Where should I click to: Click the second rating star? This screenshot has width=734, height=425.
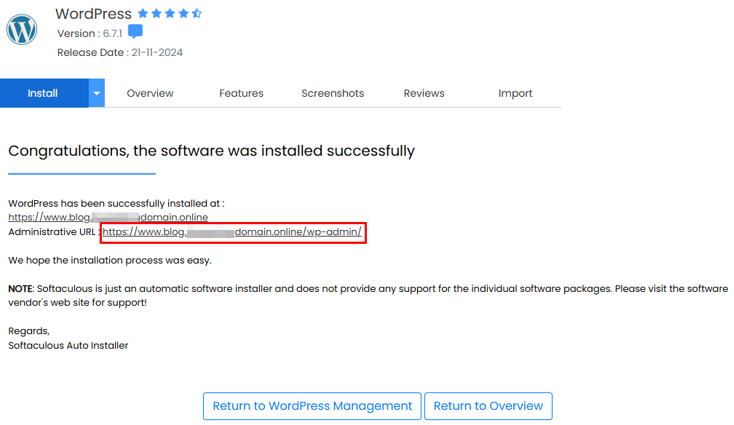[157, 14]
